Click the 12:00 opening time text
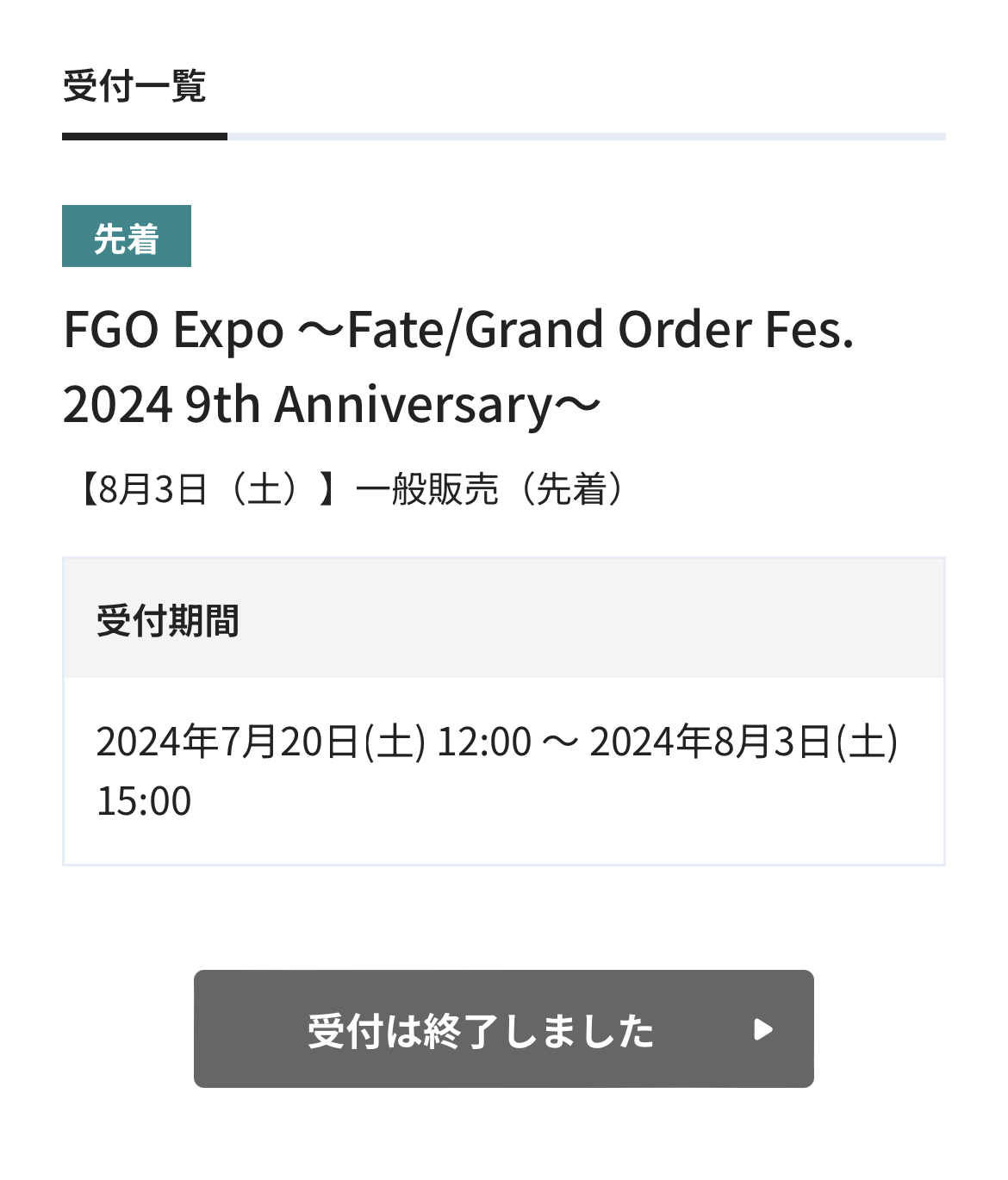 pyautogui.click(x=484, y=742)
